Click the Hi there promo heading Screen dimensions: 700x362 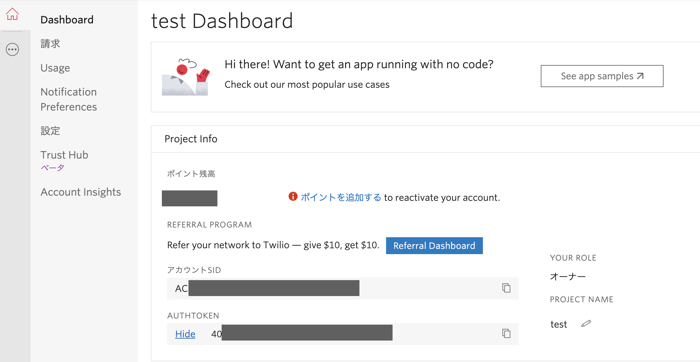[x=359, y=64]
